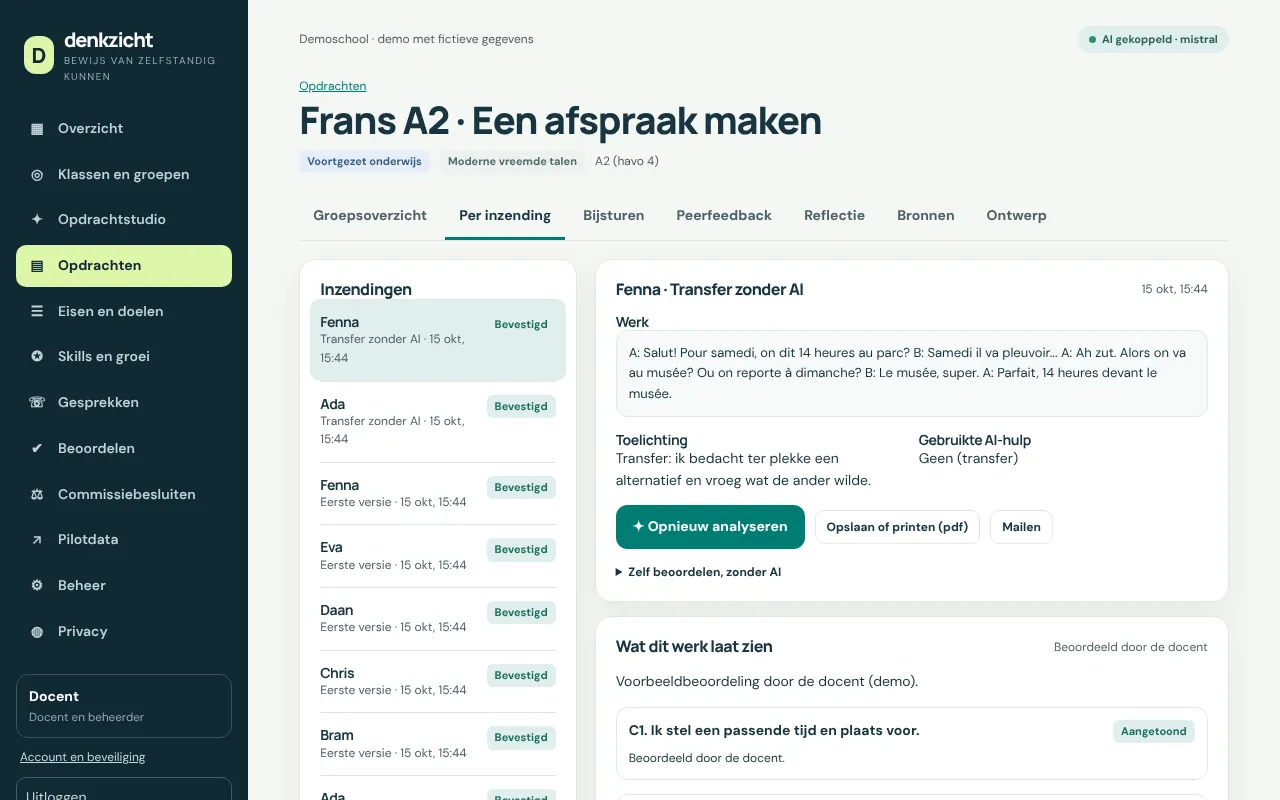
Task: Open the Reflectie tab
Action: pos(834,215)
